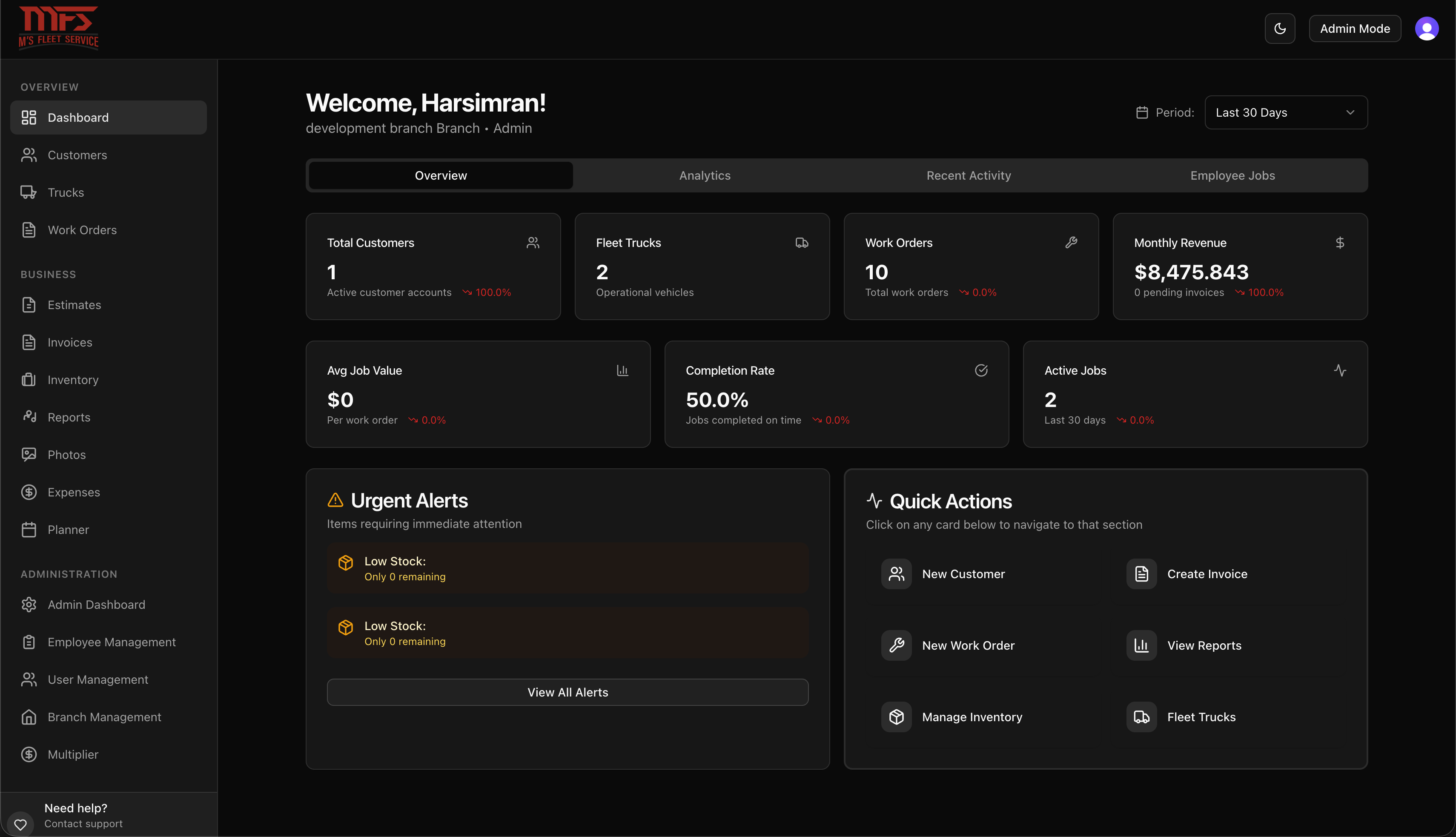Click the calendar icon beside Period
This screenshot has height=837, width=1456.
coord(1142,113)
